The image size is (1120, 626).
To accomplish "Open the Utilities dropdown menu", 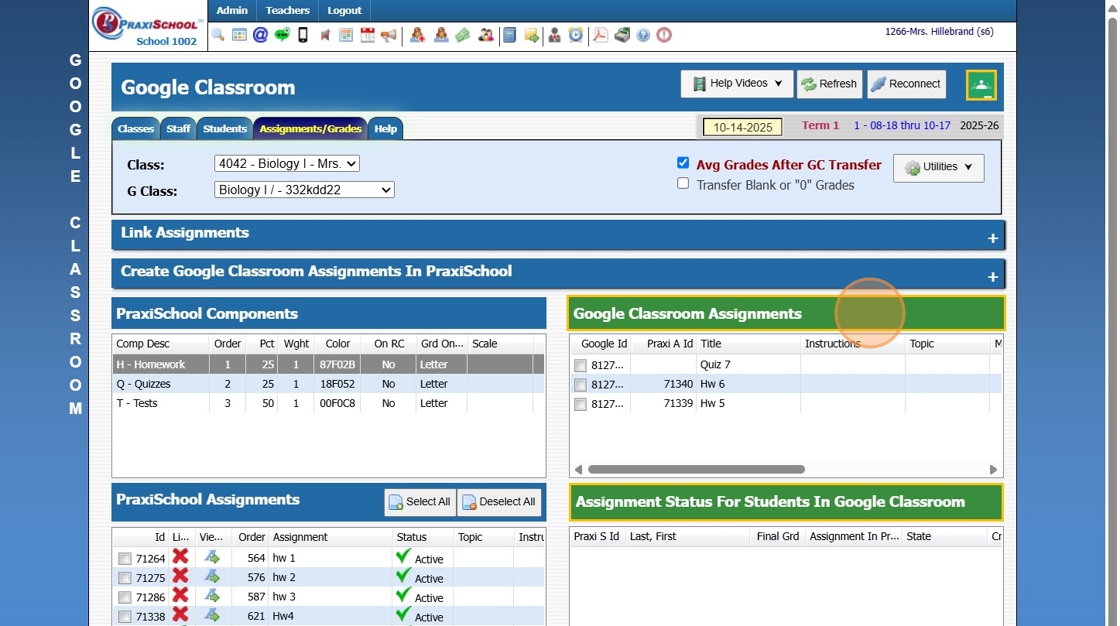I will pos(939,167).
